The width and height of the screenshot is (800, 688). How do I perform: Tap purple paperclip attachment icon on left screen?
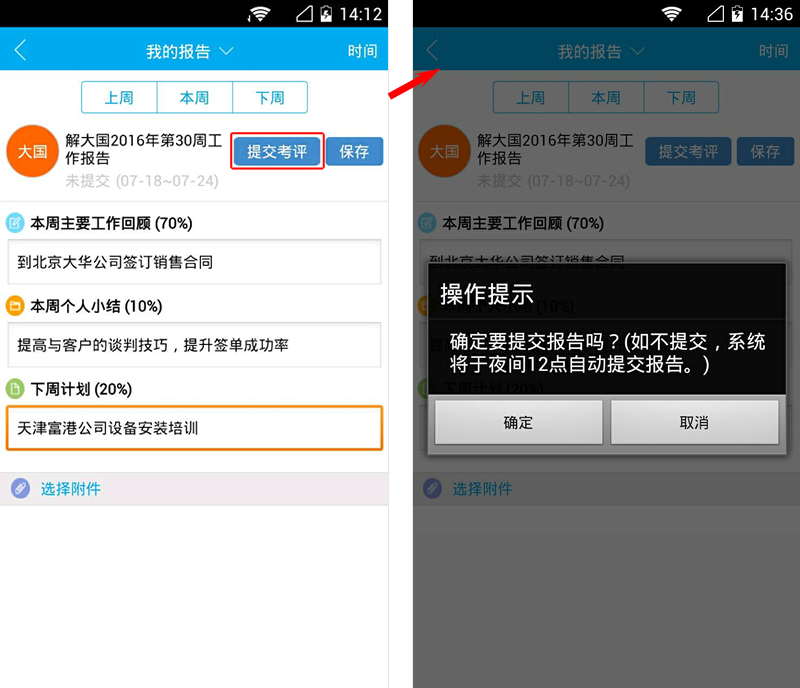tap(20, 488)
